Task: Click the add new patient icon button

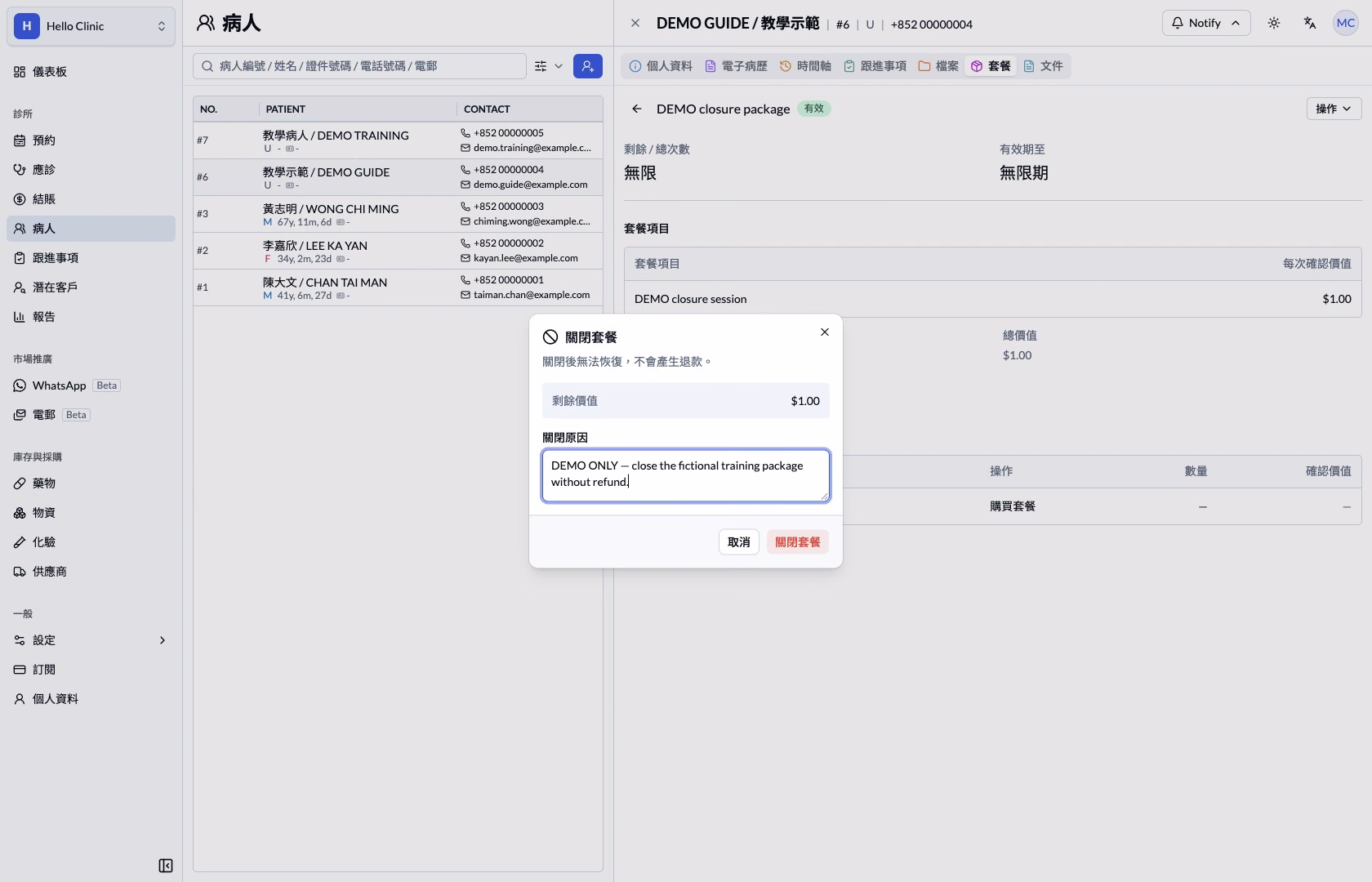Action: [x=588, y=66]
